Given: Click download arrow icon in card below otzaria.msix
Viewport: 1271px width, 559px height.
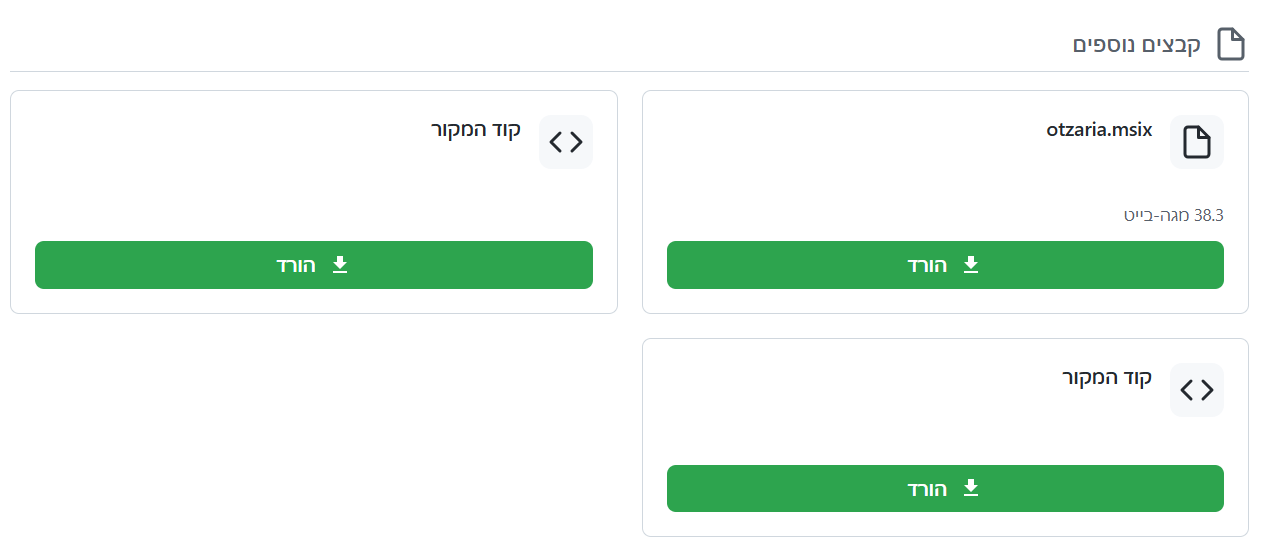Looking at the screenshot, I should click(x=970, y=488).
